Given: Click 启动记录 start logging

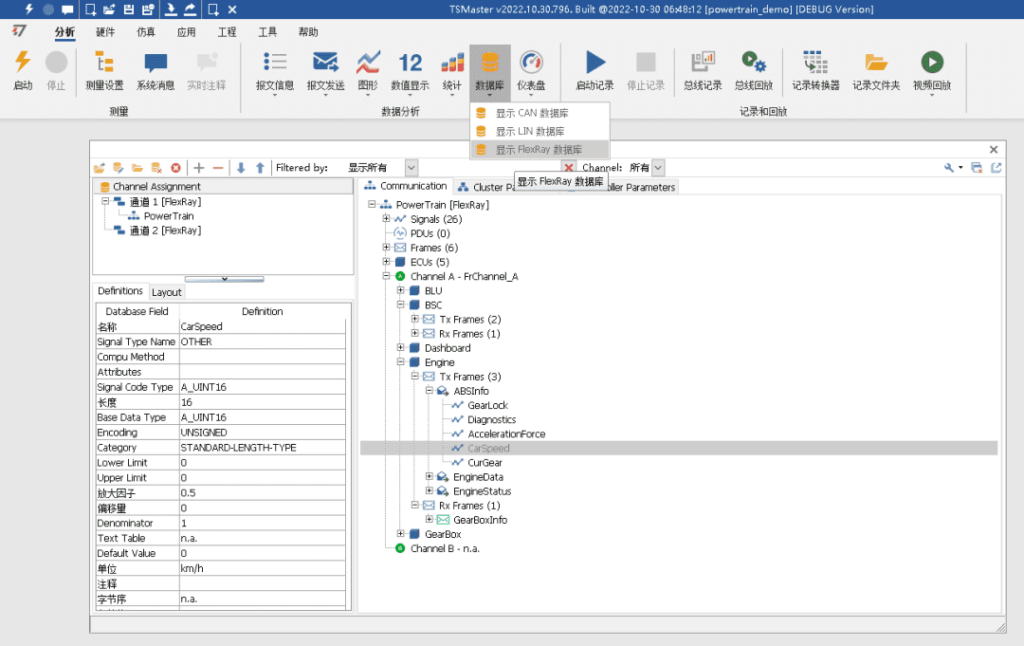Looking at the screenshot, I should [594, 69].
